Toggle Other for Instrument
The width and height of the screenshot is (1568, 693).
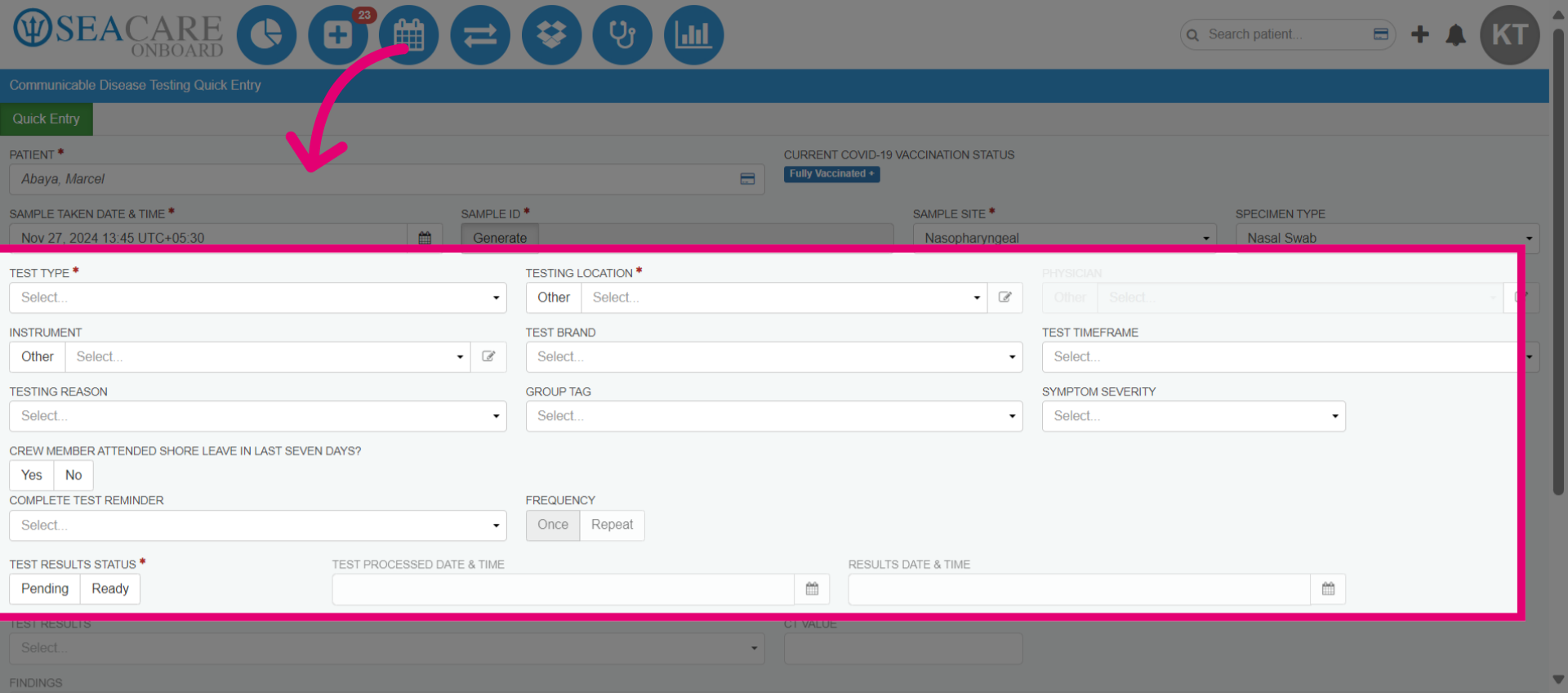point(38,356)
